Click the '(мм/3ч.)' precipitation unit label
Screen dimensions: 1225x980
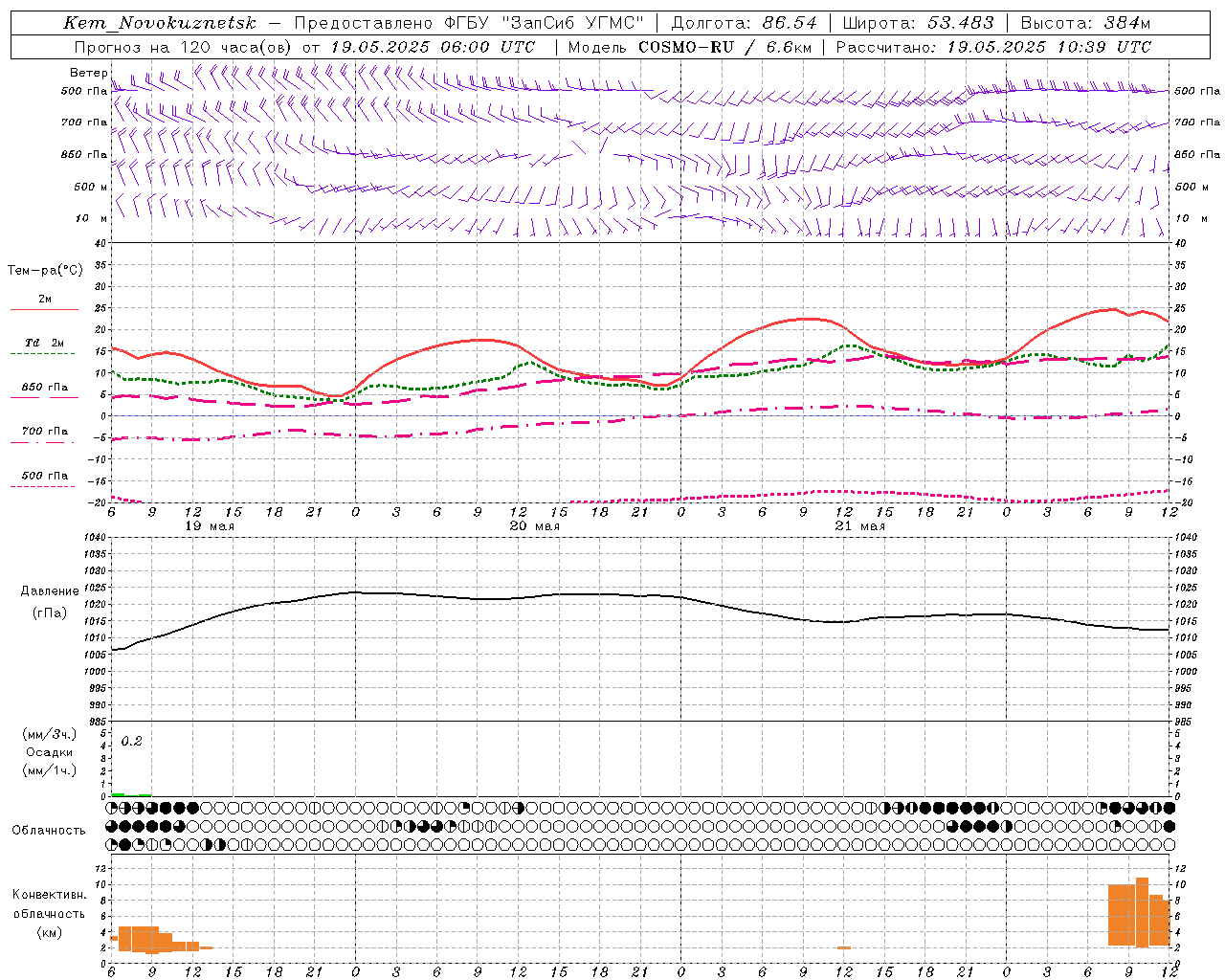coord(50,734)
